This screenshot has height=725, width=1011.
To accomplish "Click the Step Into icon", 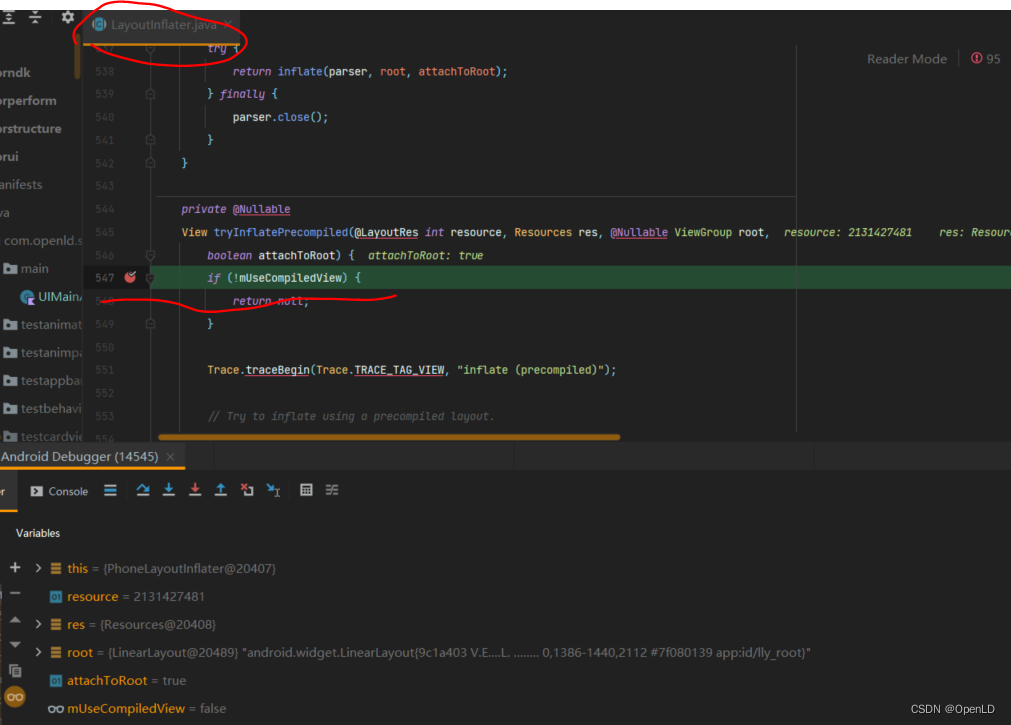I will click(169, 490).
